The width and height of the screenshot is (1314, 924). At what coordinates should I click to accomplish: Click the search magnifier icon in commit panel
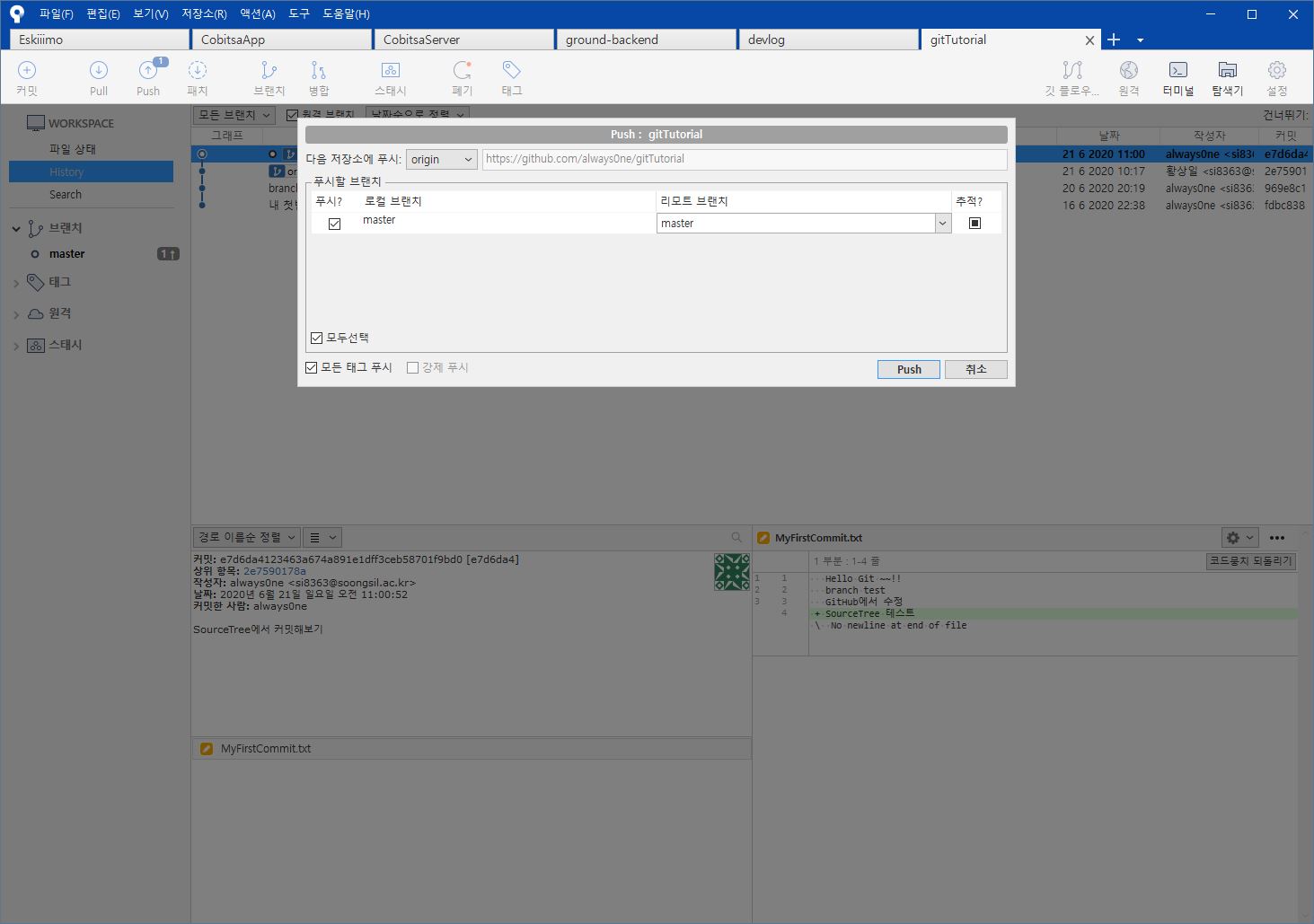click(x=736, y=537)
